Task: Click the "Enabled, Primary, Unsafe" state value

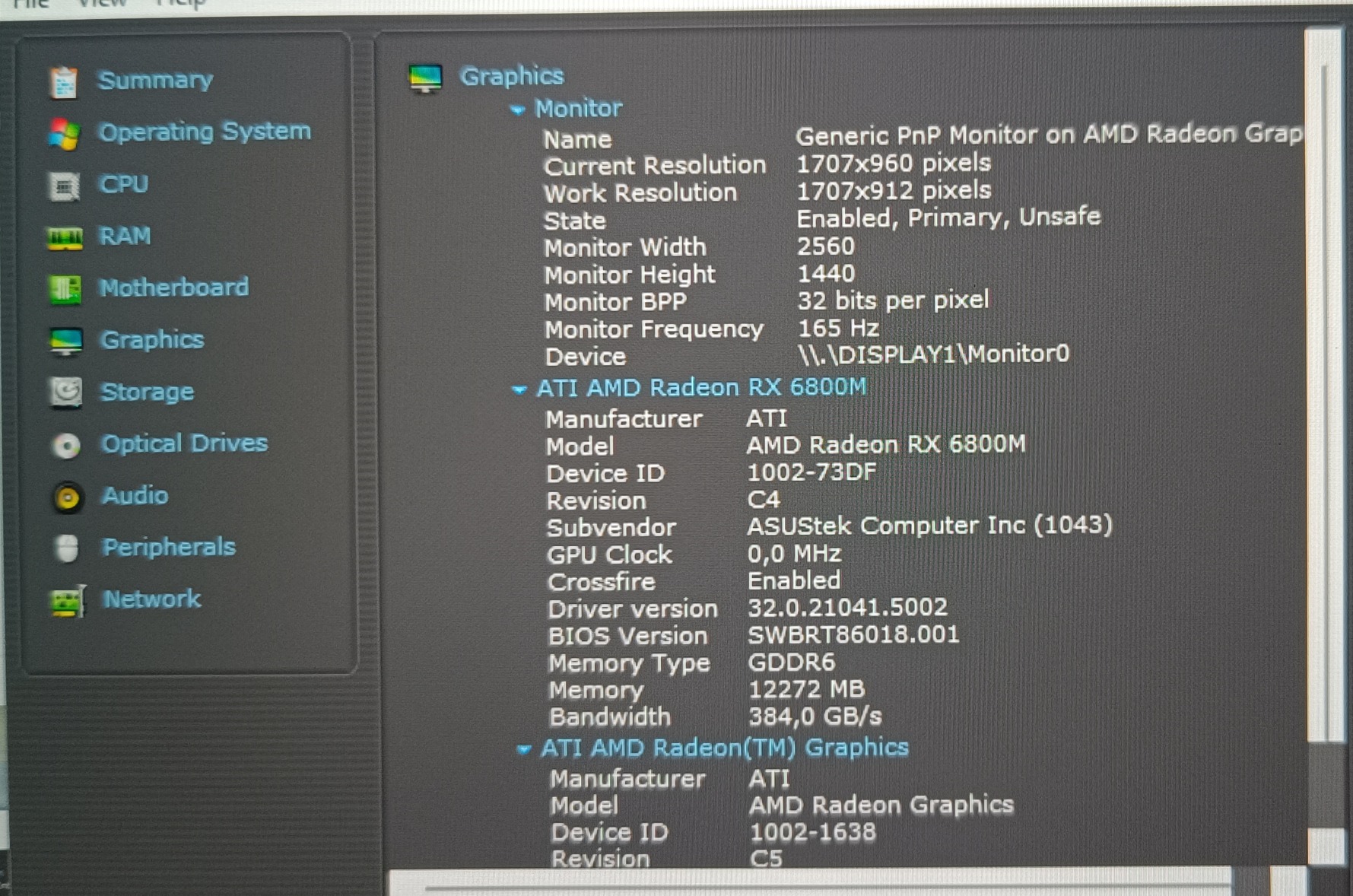Action: point(948,218)
